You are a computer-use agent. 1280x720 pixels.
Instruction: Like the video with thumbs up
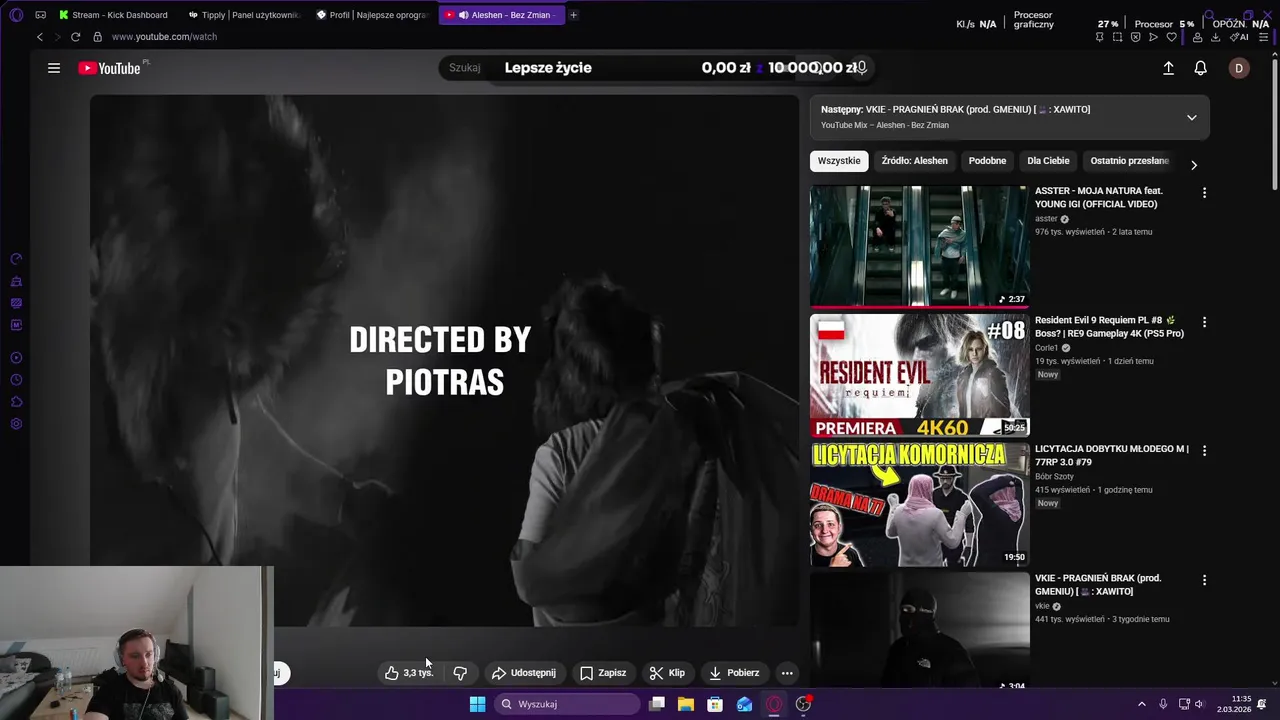pyautogui.click(x=409, y=673)
